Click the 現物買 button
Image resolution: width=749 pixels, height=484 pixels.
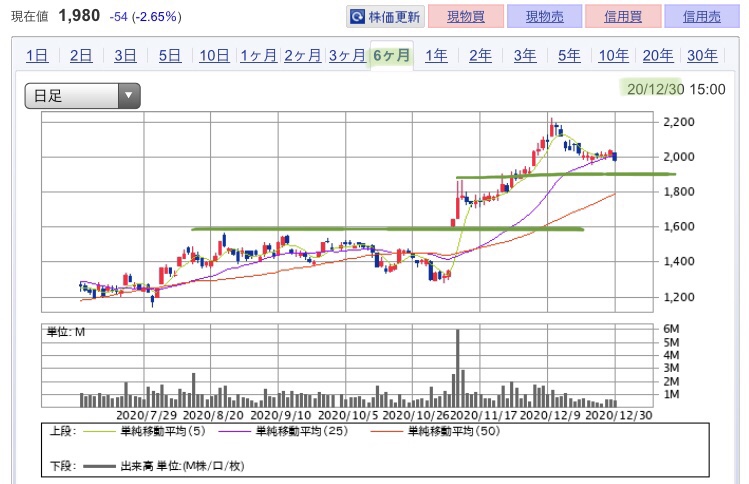pos(466,17)
